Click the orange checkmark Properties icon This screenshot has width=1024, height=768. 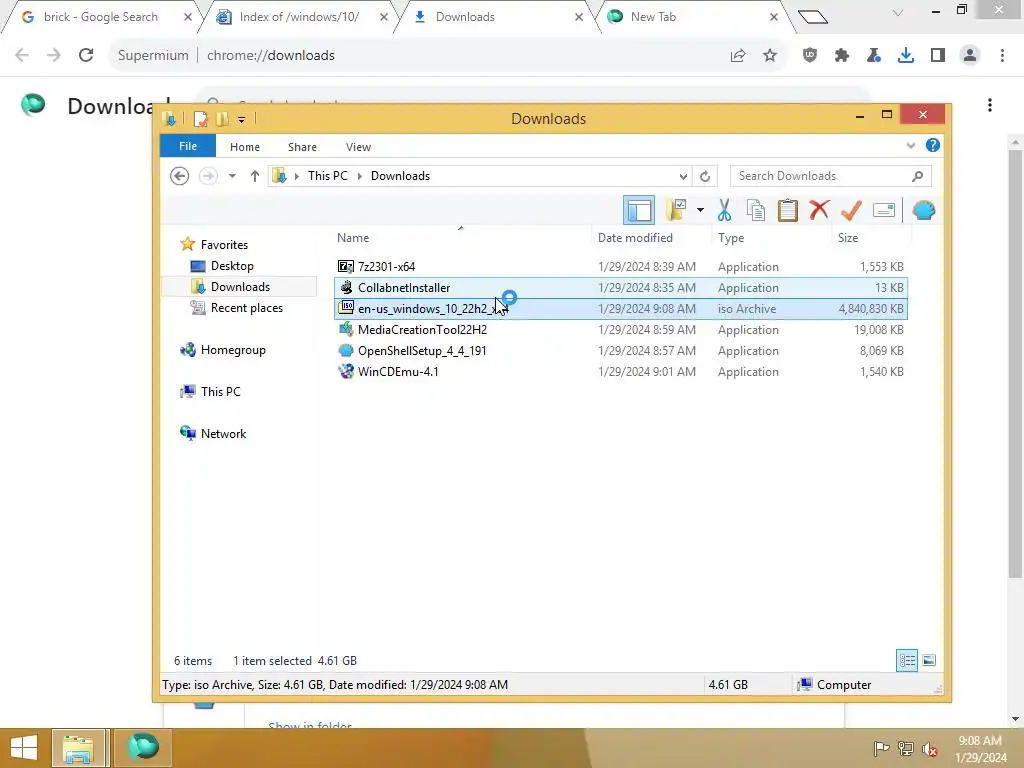click(x=851, y=210)
